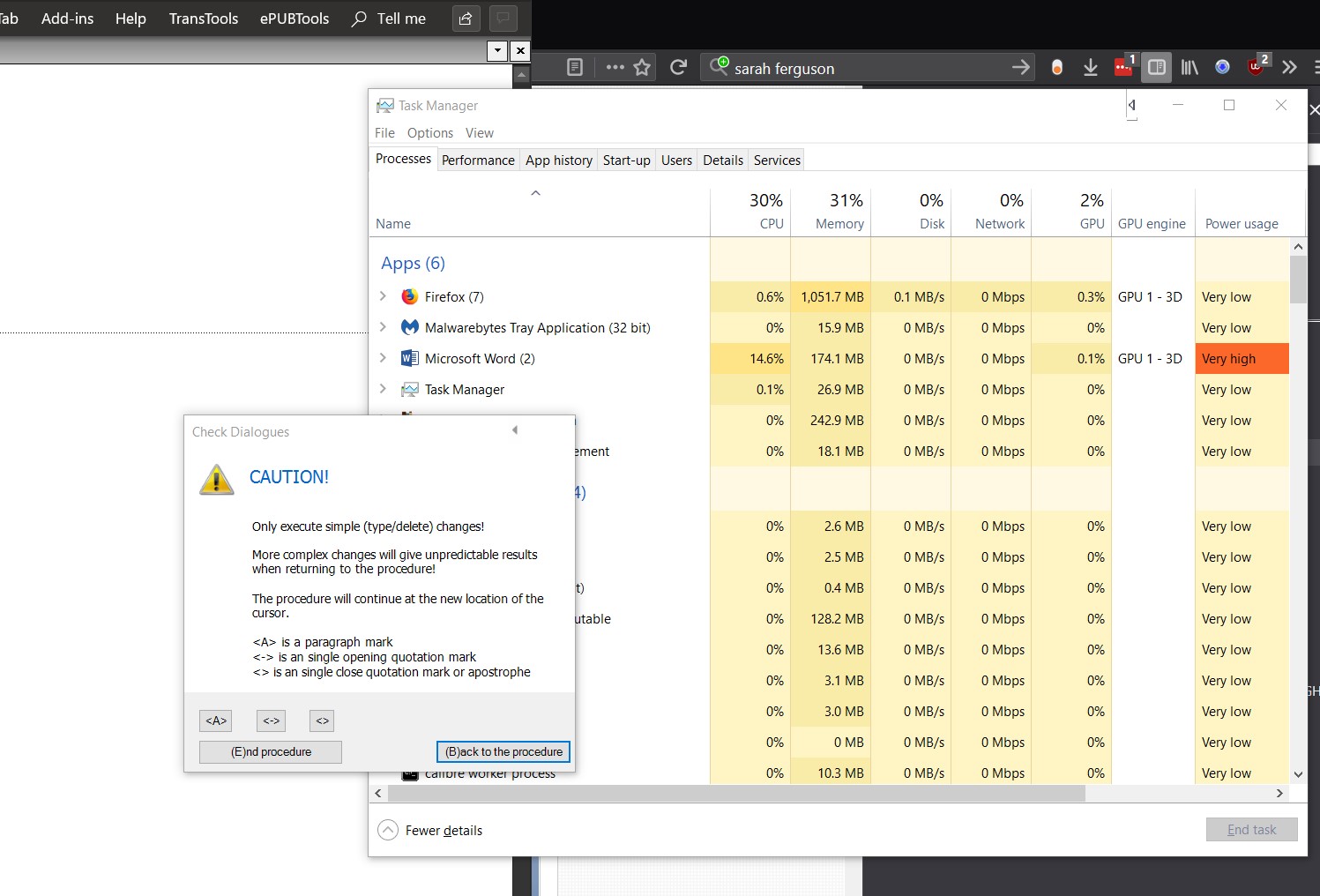Screen dimensions: 1320x896
Task: Open the View menu in Task Manager
Action: point(480,133)
